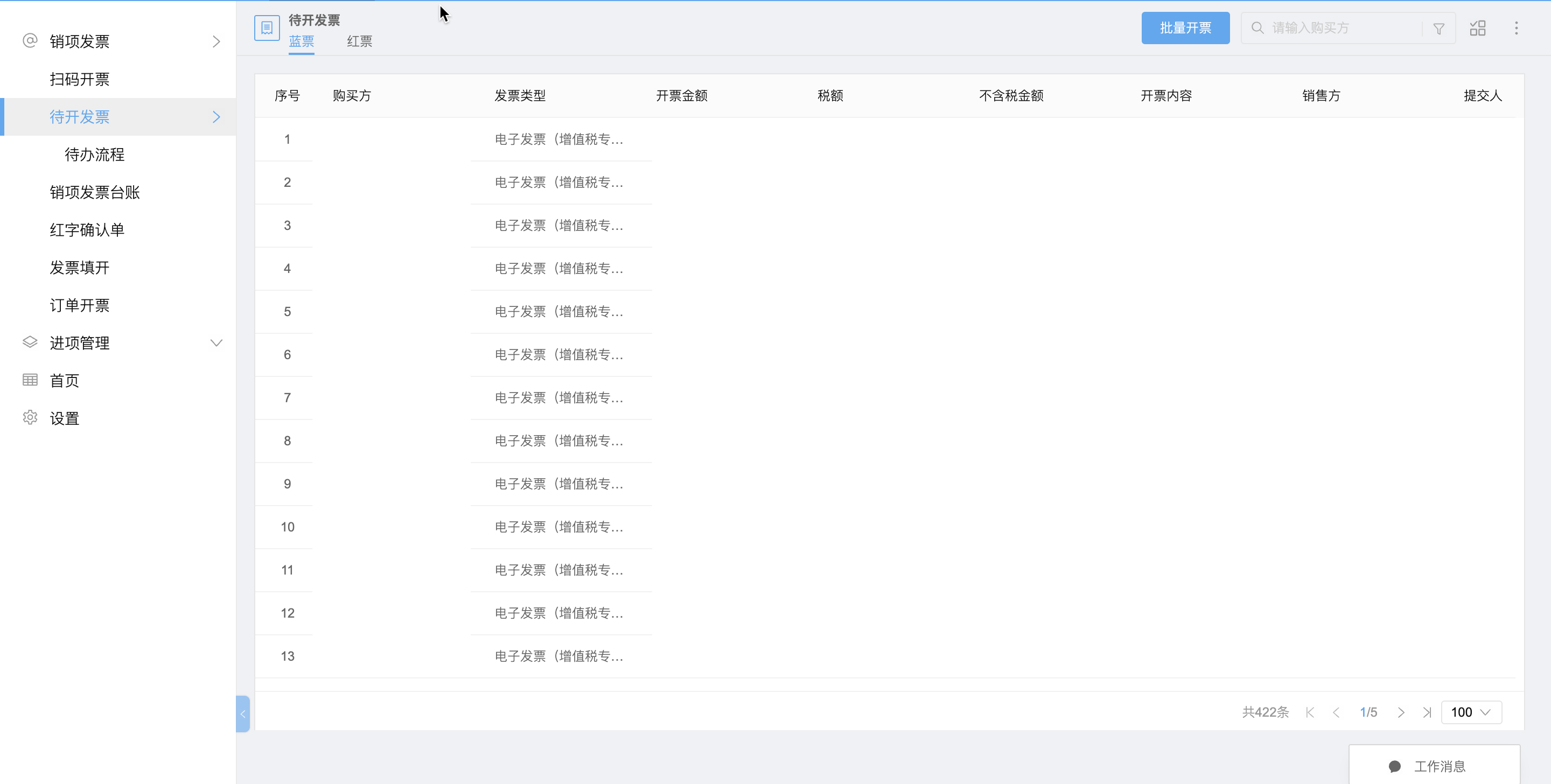
Task: Click the 共422条 total count text
Action: pos(1266,712)
